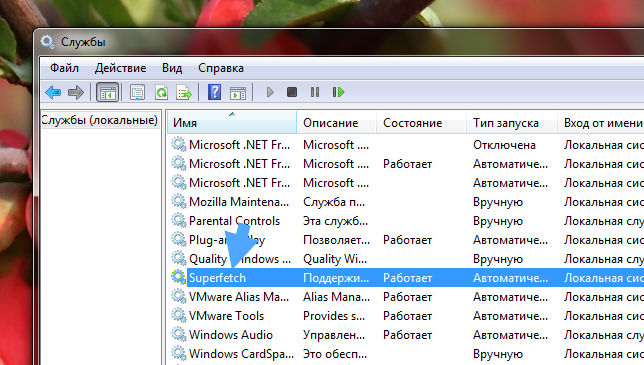Click the Служба п... description cell

click(334, 202)
